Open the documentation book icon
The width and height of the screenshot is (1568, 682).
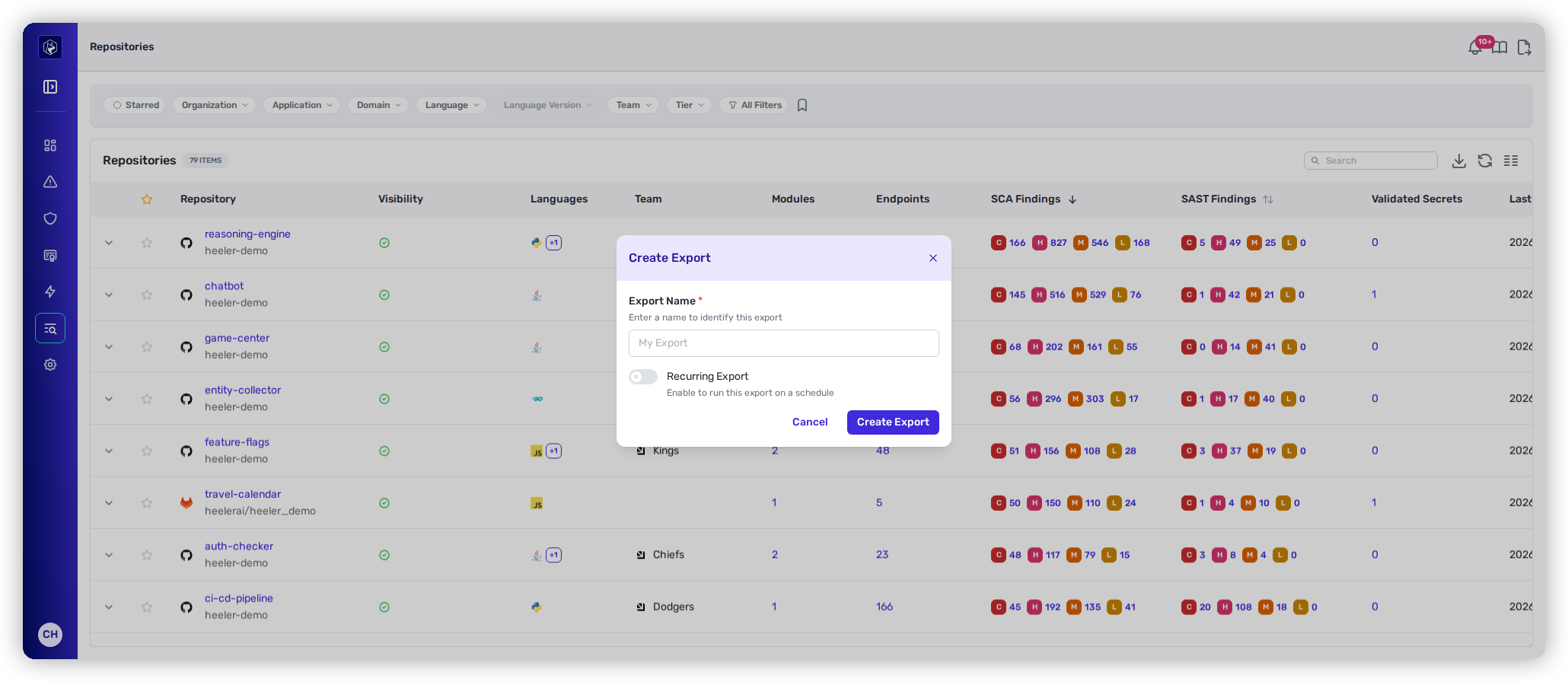(1499, 48)
